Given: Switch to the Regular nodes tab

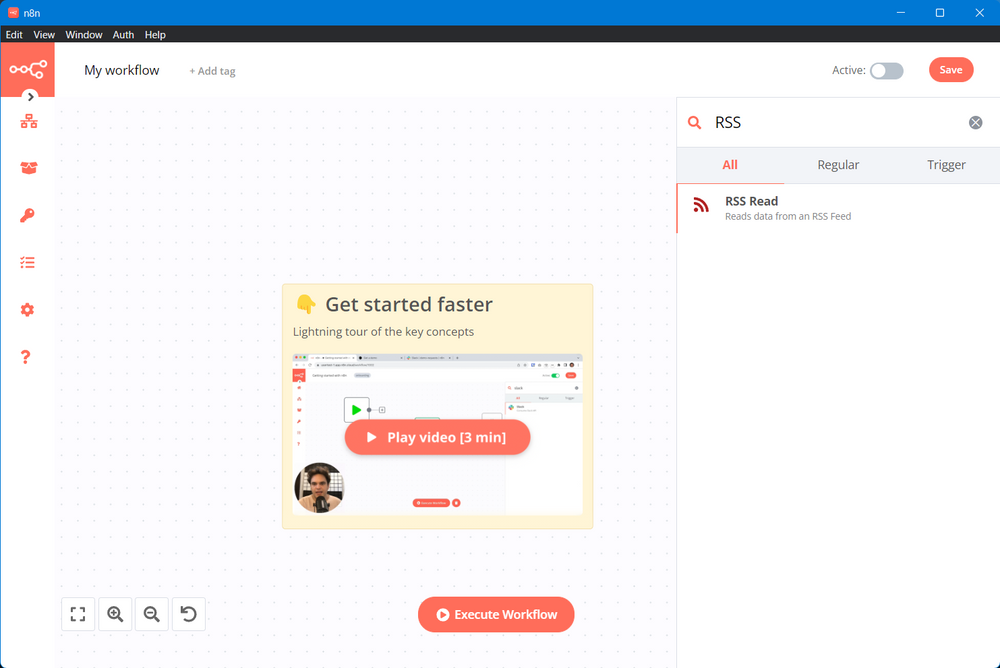Looking at the screenshot, I should point(838,165).
